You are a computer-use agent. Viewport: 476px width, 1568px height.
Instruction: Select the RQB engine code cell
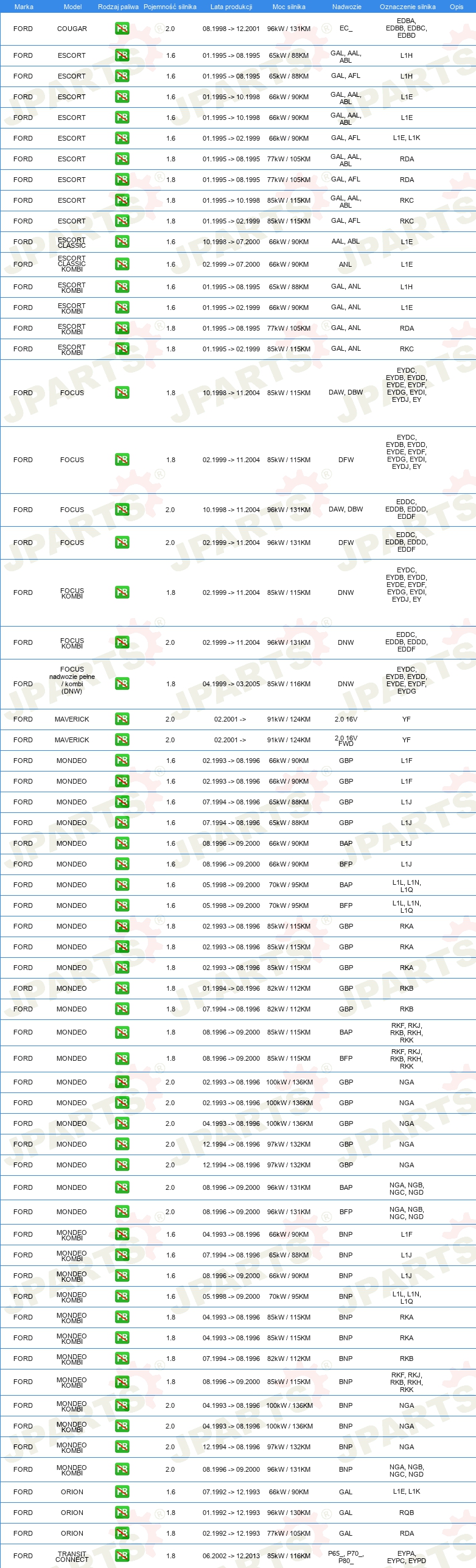click(x=407, y=1513)
